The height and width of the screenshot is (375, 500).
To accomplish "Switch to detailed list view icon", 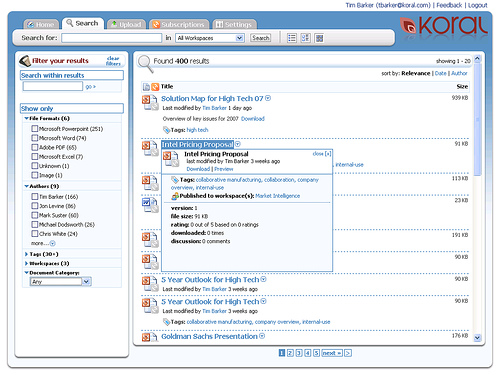I will 305,38.
